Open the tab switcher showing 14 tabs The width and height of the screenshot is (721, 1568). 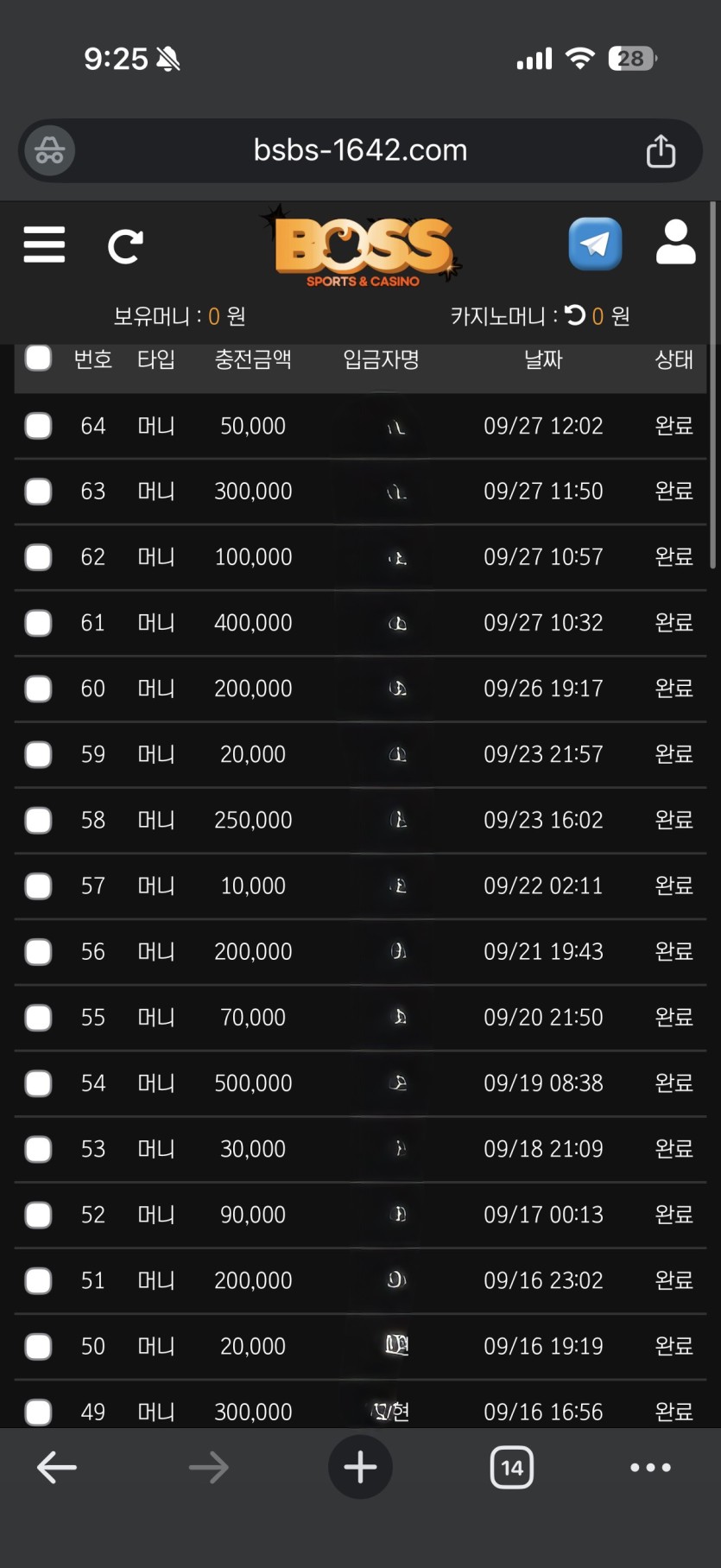(x=511, y=1467)
